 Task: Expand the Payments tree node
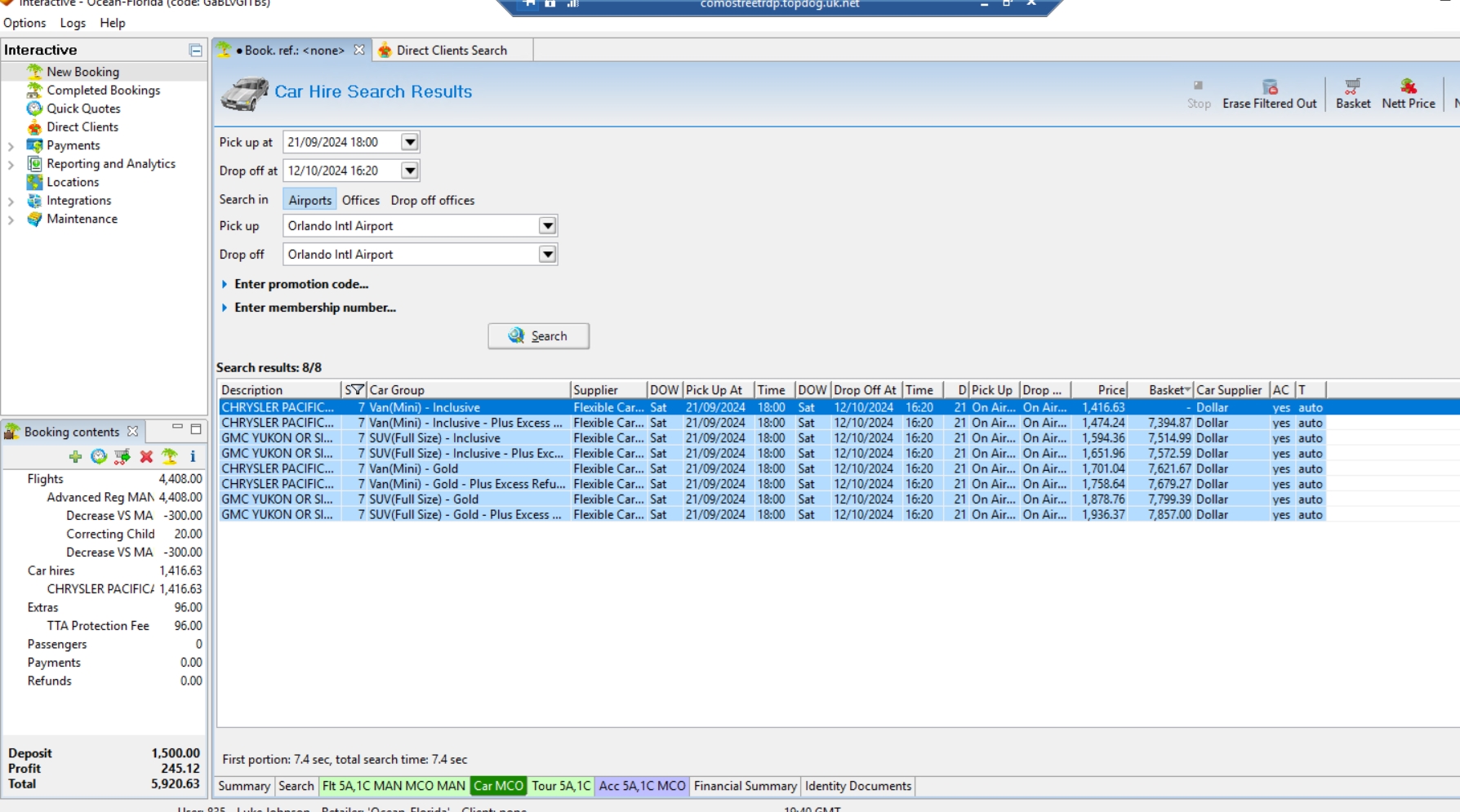tap(11, 146)
